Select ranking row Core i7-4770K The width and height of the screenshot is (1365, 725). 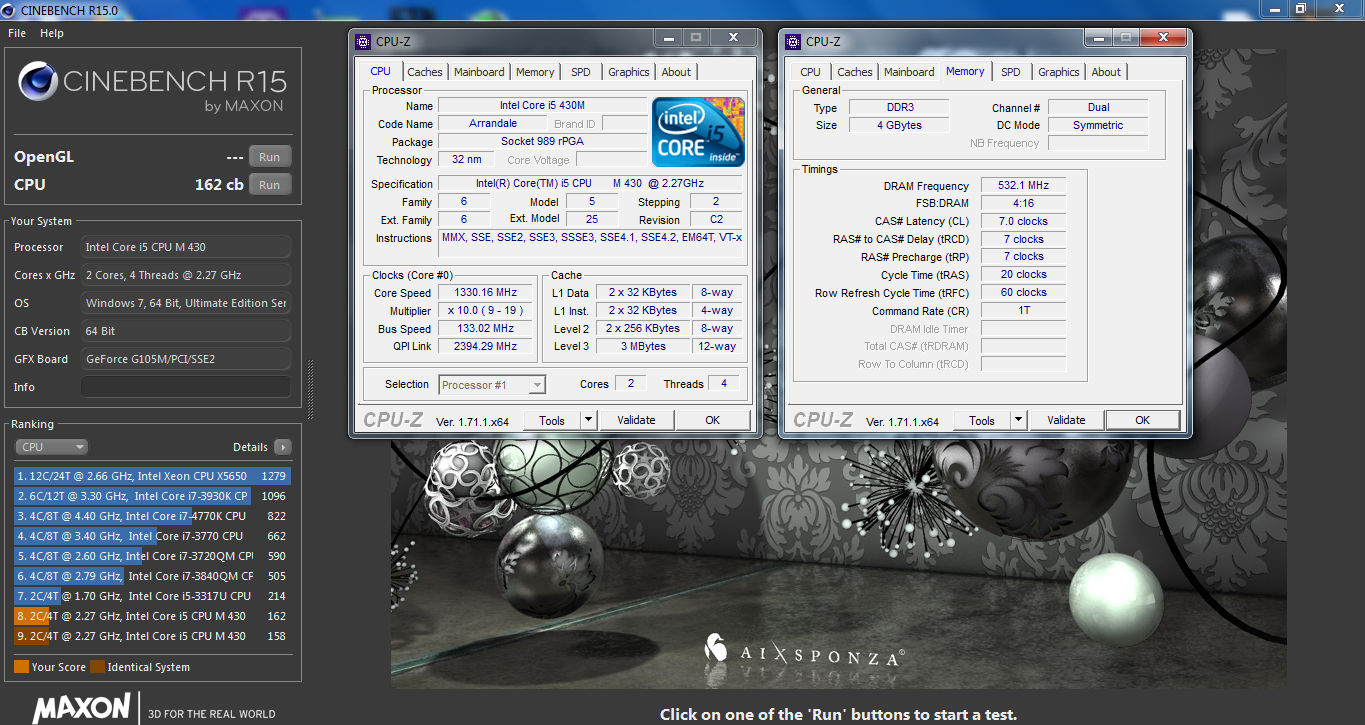(x=152, y=516)
